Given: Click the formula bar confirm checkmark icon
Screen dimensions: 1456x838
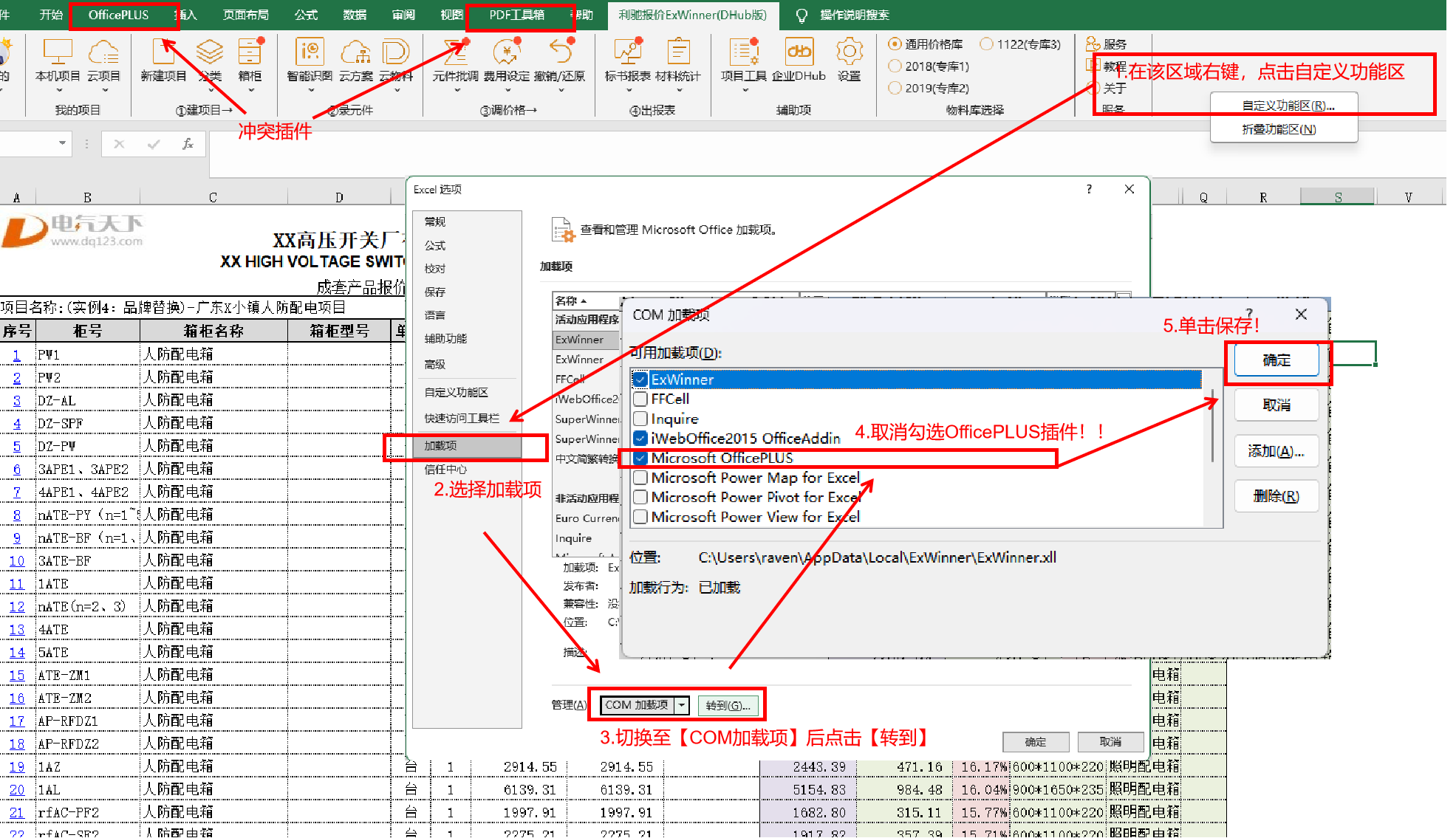Looking at the screenshot, I should [x=154, y=144].
